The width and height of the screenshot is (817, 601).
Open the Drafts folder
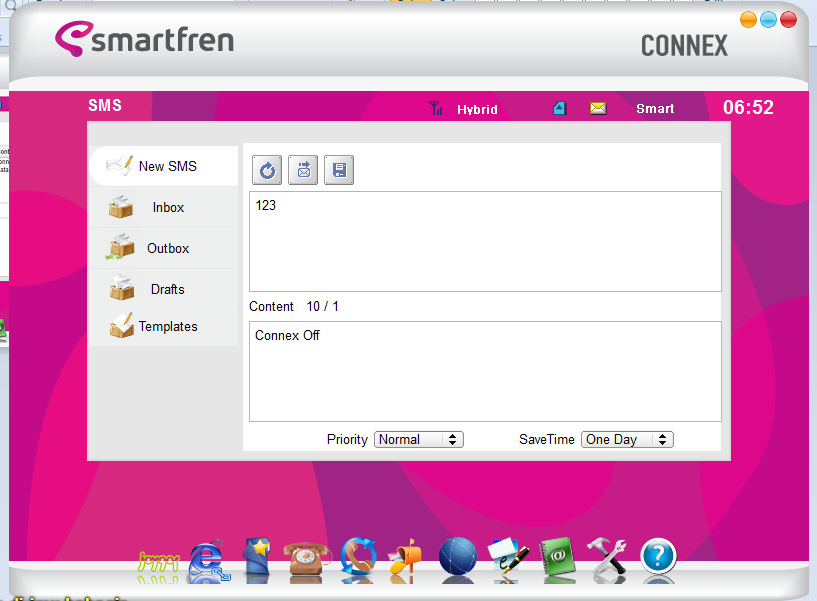tap(164, 289)
